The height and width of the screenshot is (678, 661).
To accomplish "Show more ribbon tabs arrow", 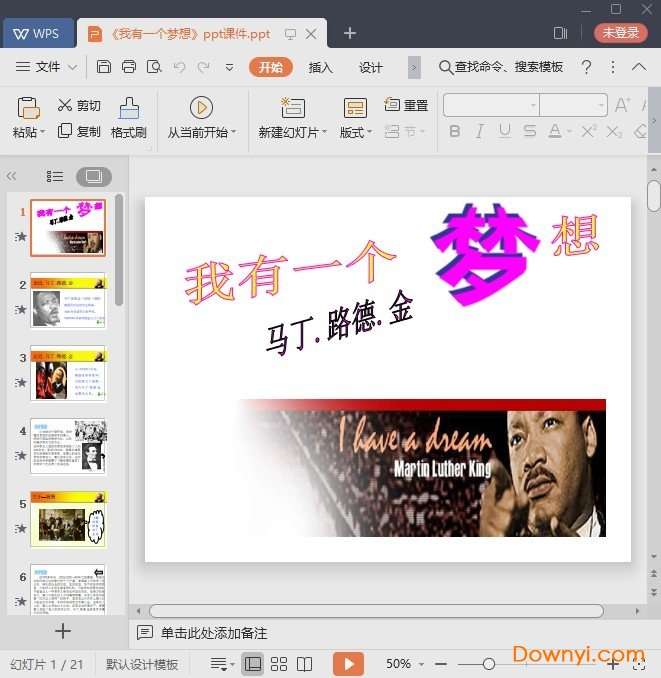I will [414, 67].
